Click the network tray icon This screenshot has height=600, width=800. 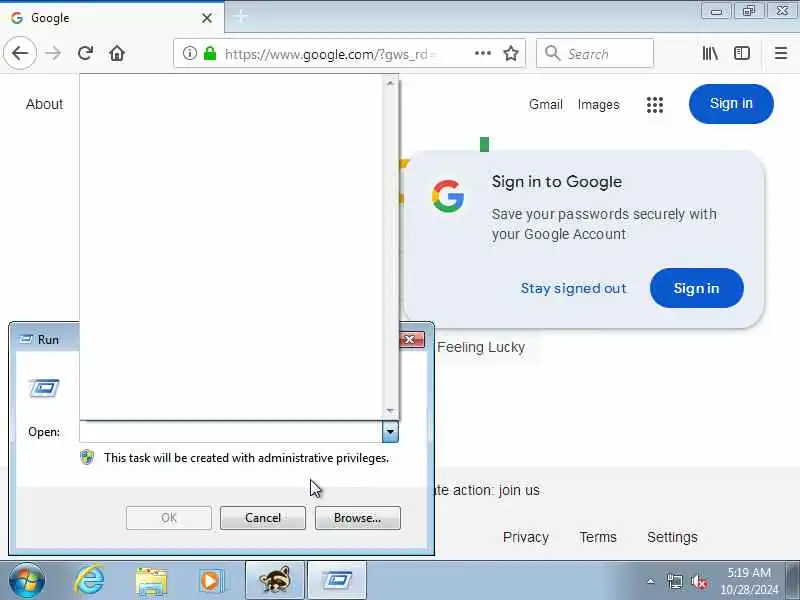click(x=674, y=582)
